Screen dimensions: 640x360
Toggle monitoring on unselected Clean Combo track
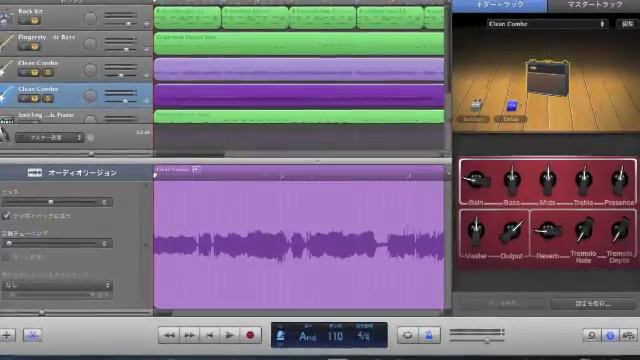click(47, 73)
